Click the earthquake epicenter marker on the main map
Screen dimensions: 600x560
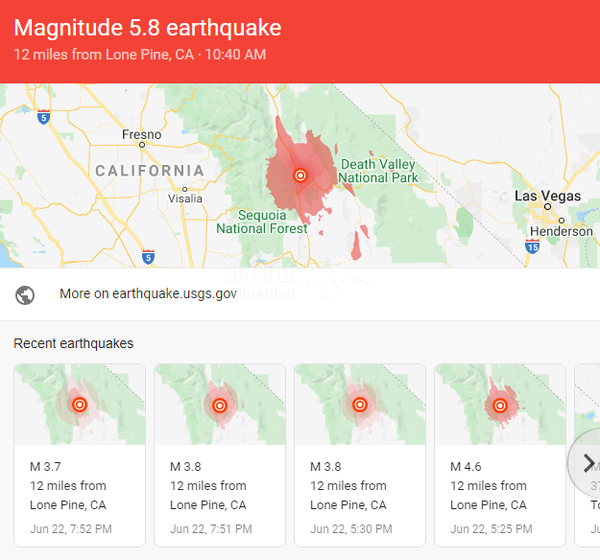pos(299,175)
